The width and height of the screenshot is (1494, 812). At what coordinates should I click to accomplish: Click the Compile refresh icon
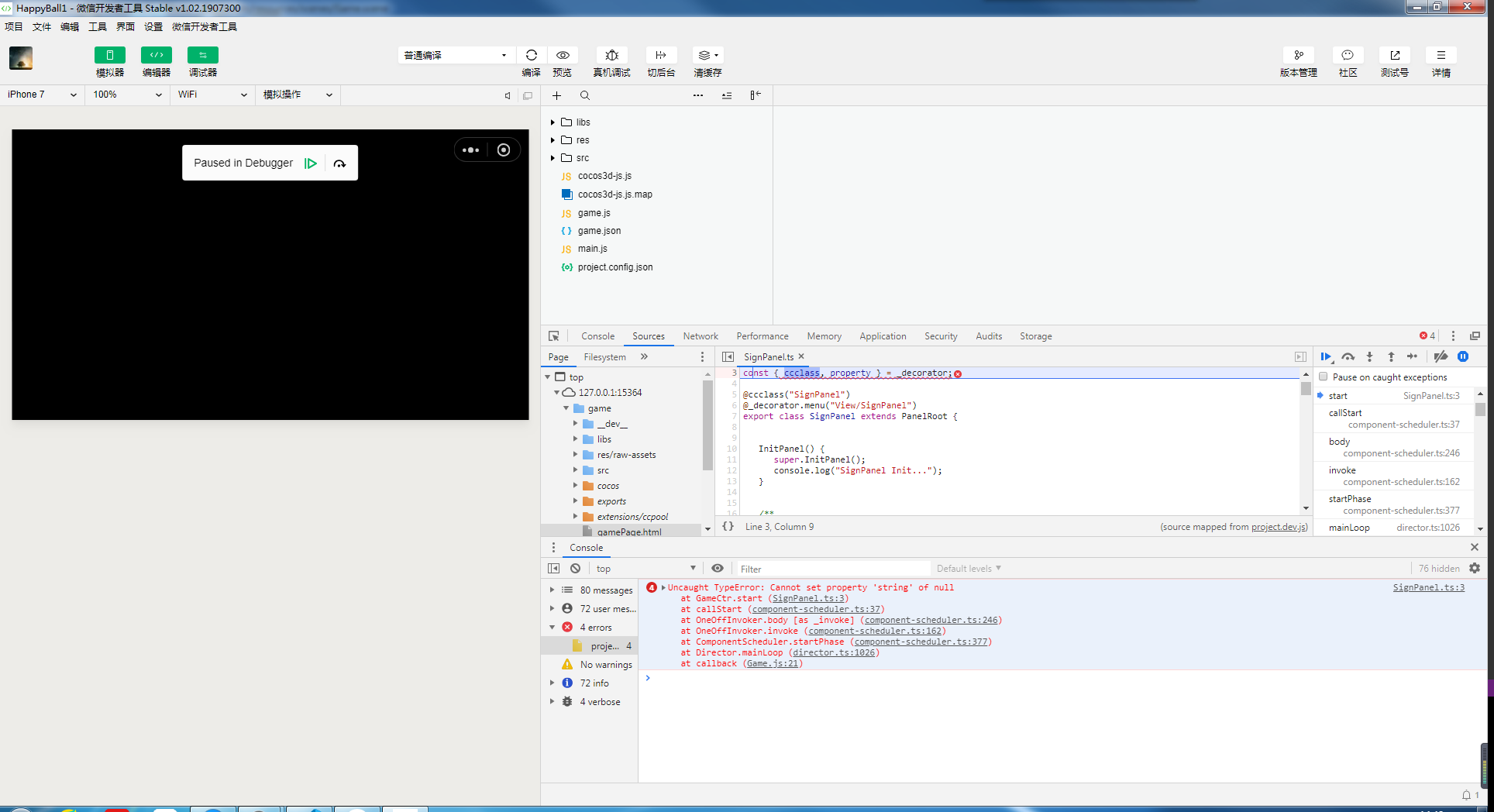pos(531,55)
